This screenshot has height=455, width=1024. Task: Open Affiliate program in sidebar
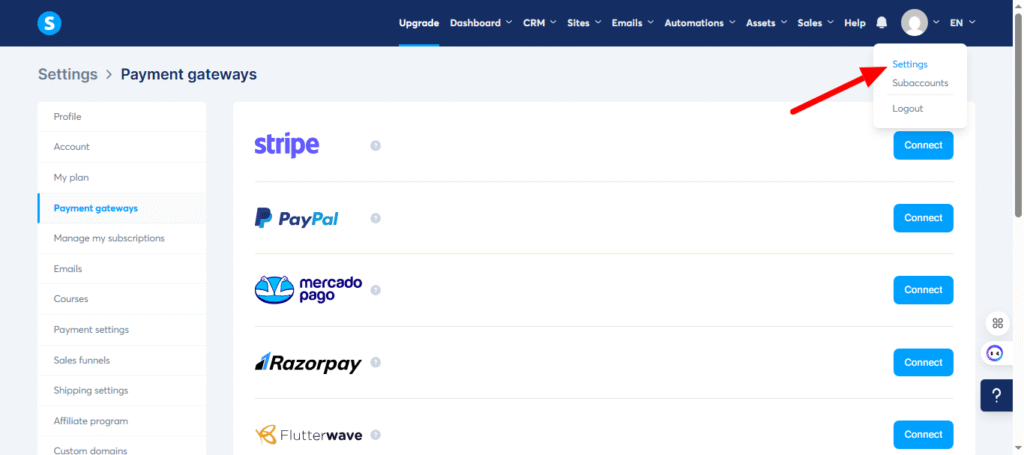coord(121,421)
